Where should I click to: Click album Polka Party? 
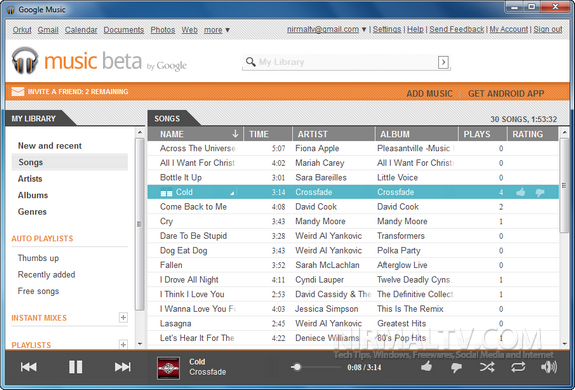[399, 250]
